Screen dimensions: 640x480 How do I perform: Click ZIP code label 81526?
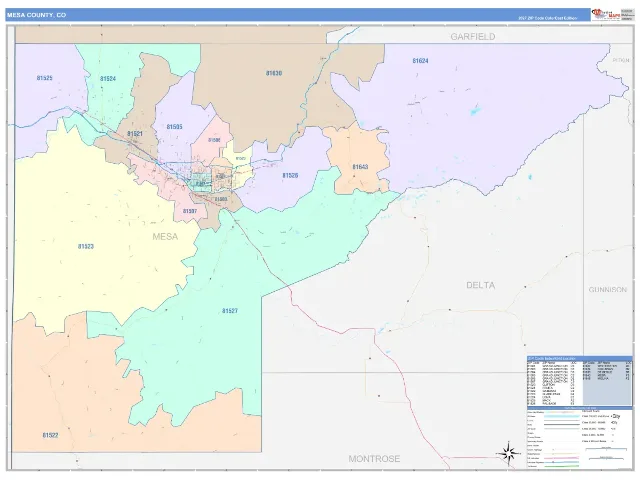point(290,176)
